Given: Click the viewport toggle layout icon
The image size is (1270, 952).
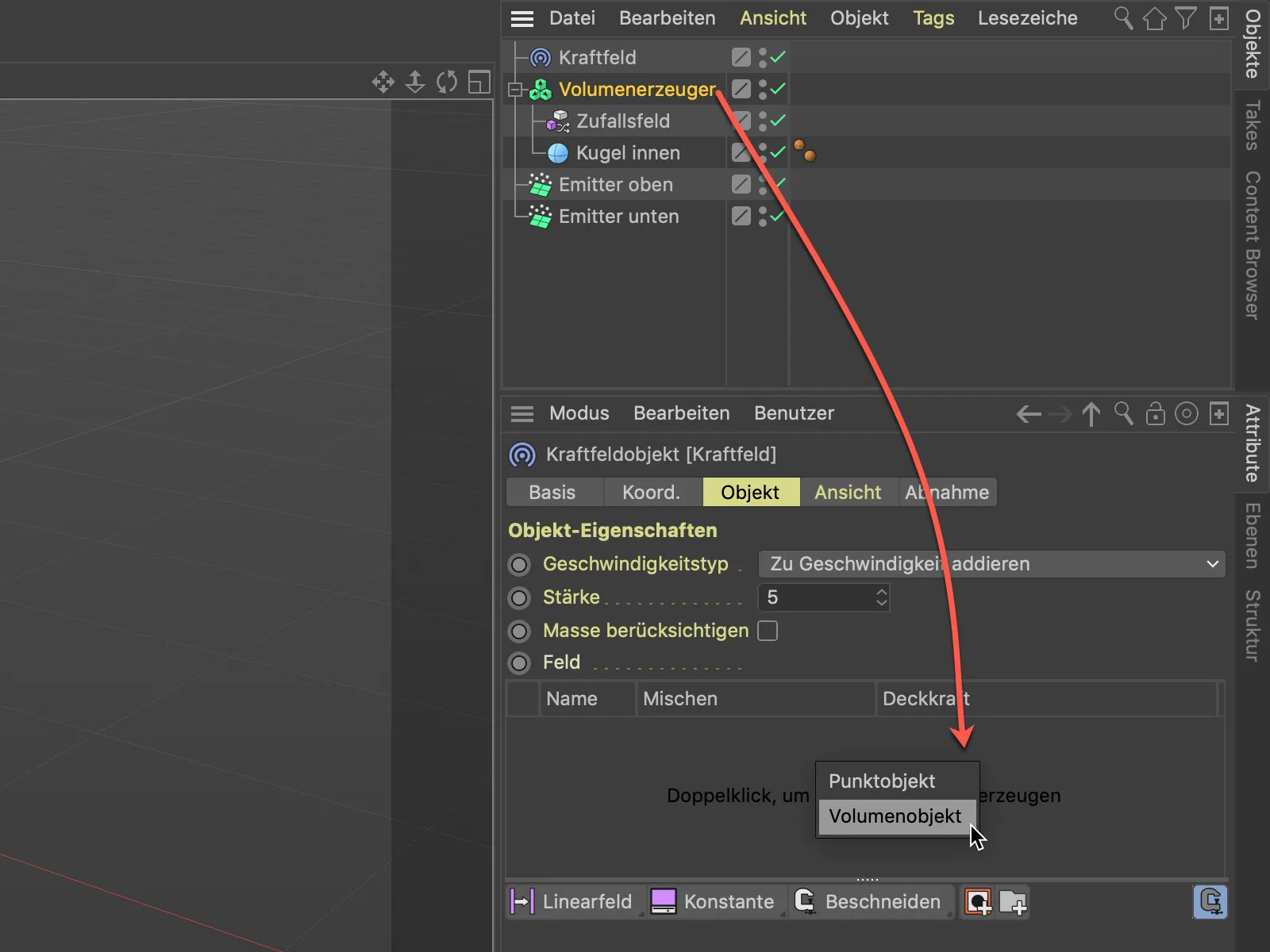Looking at the screenshot, I should (x=479, y=82).
